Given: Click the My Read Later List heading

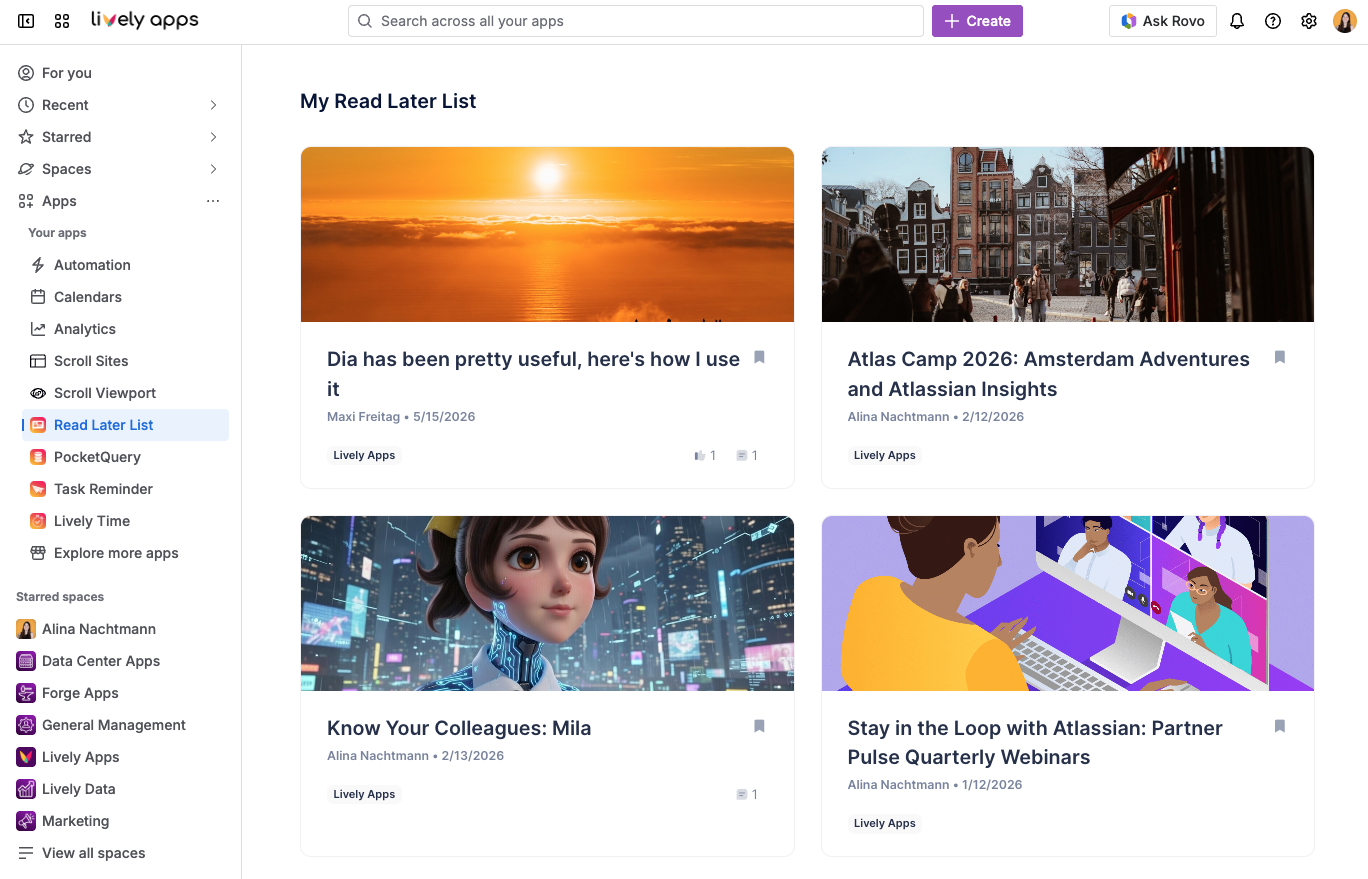Looking at the screenshot, I should pyautogui.click(x=388, y=101).
